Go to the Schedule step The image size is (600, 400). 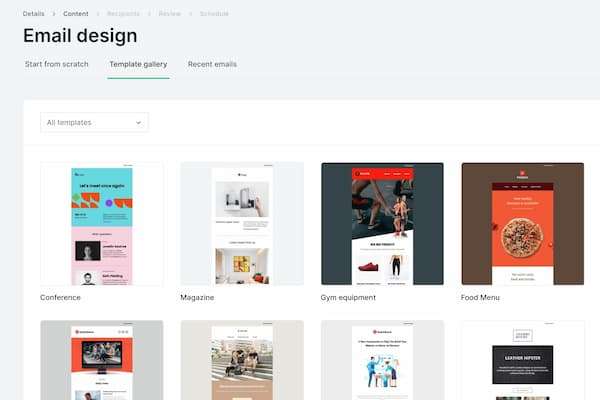[214, 14]
